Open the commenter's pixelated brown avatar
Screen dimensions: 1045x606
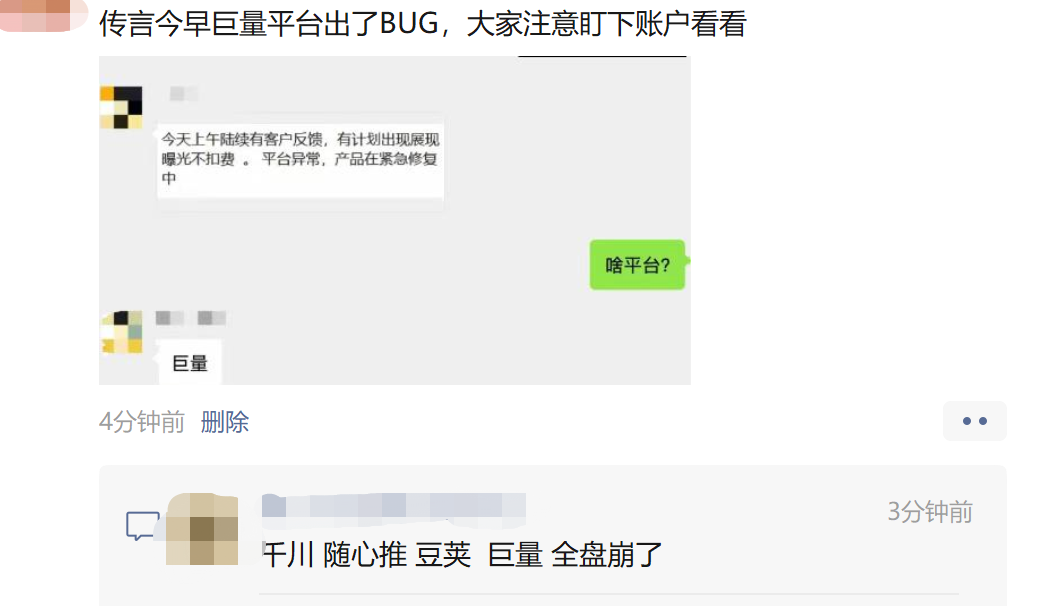(202, 529)
